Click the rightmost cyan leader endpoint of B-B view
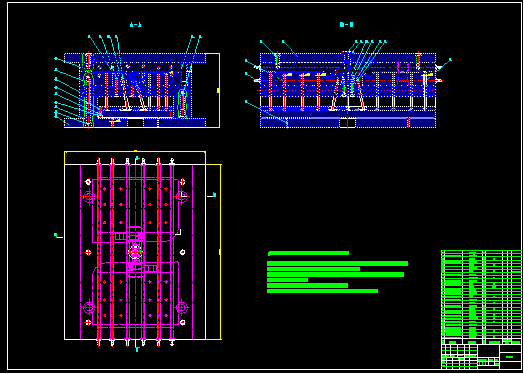The height and width of the screenshot is (374, 524). click(450, 59)
